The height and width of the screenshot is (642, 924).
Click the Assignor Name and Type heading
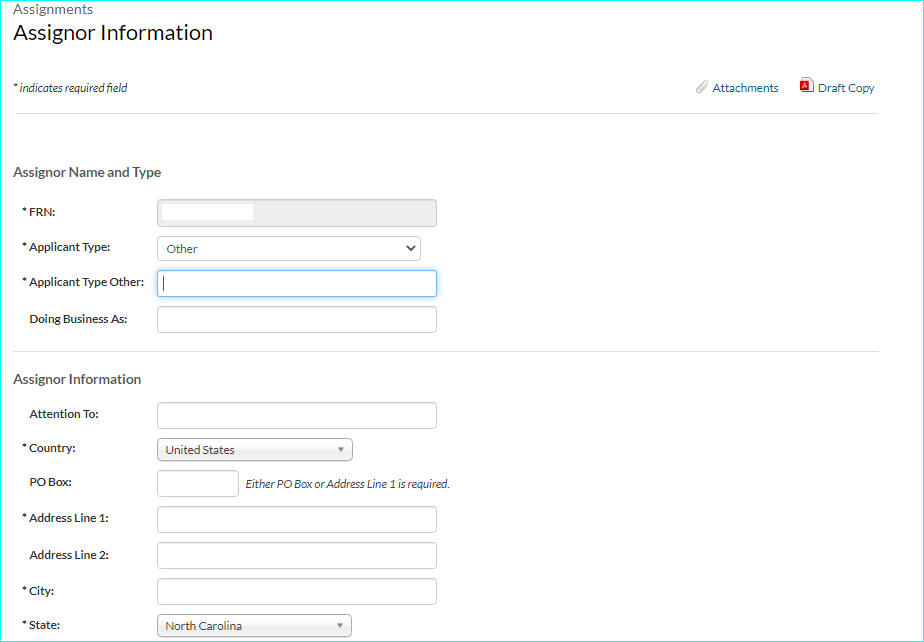point(87,172)
